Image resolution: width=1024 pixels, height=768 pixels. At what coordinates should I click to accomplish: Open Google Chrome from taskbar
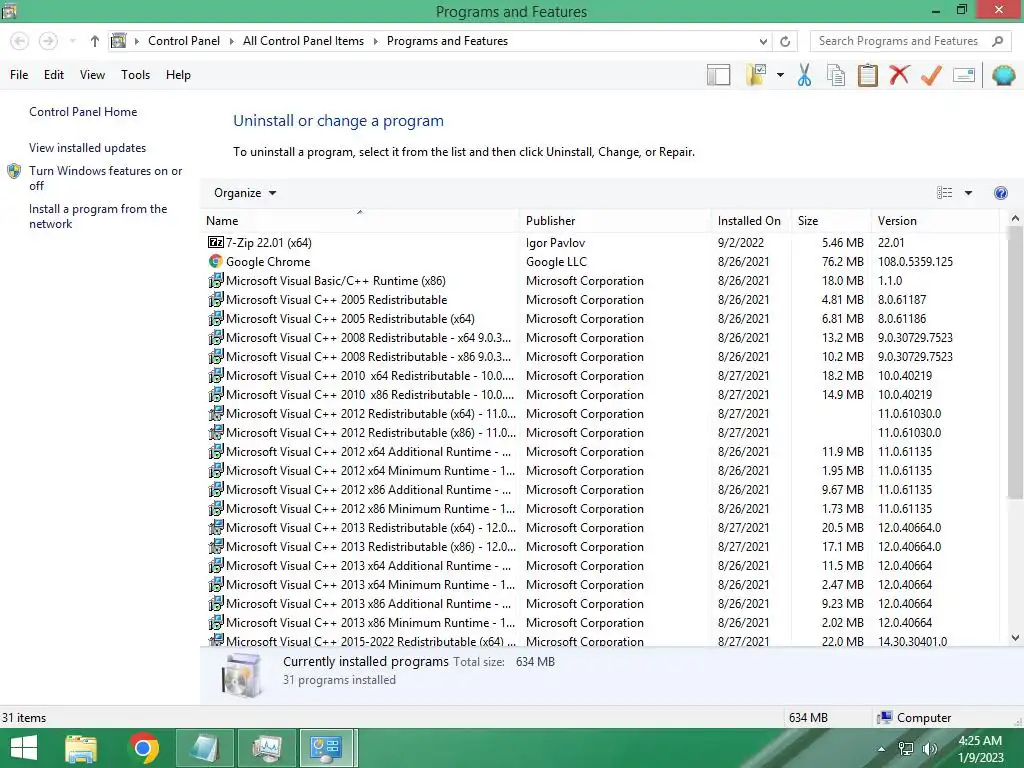click(144, 748)
